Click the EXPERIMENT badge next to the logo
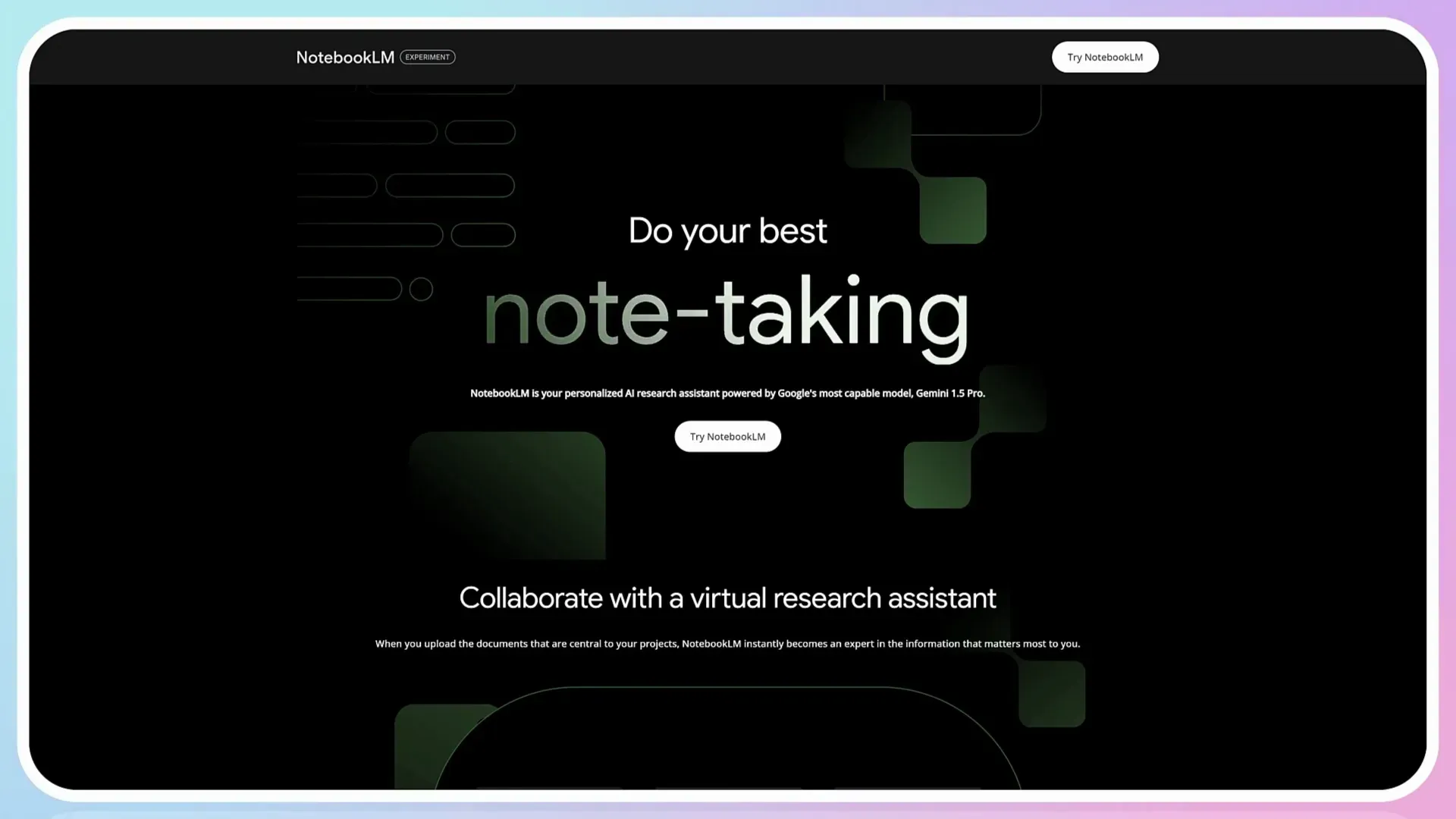1456x819 pixels. (428, 57)
